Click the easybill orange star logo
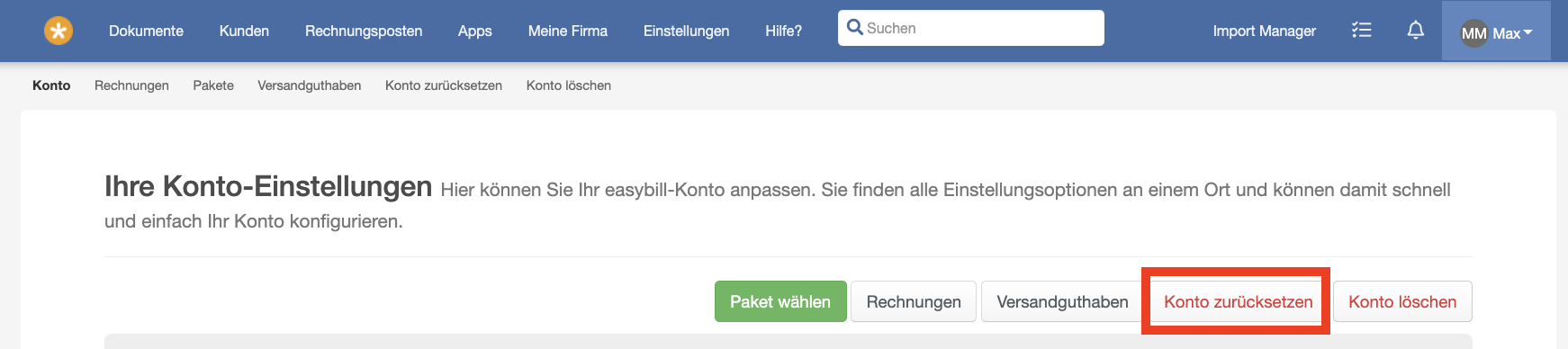Screen dimensions: 1568x349 (59, 31)
